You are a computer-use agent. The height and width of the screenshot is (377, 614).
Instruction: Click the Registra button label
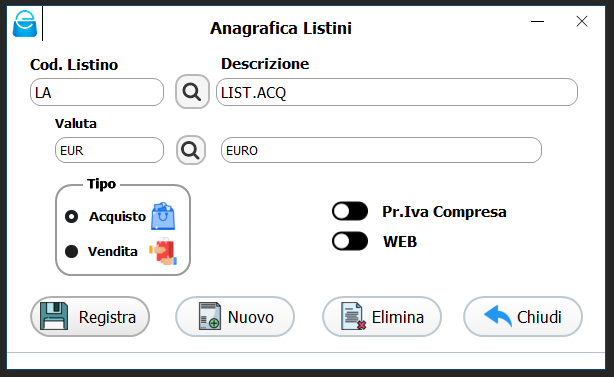tap(107, 317)
